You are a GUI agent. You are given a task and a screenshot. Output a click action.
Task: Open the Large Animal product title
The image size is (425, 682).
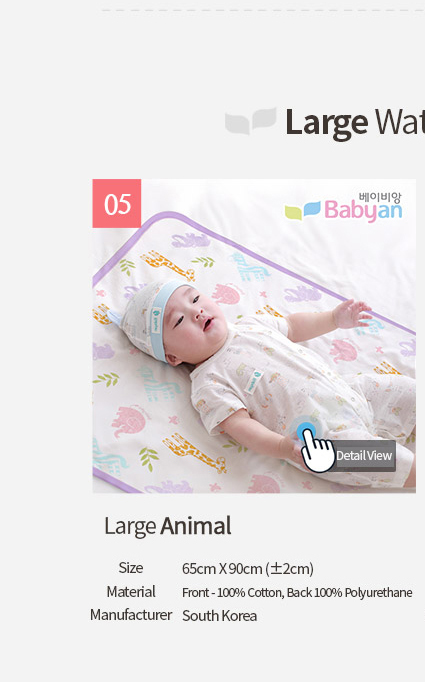(168, 526)
